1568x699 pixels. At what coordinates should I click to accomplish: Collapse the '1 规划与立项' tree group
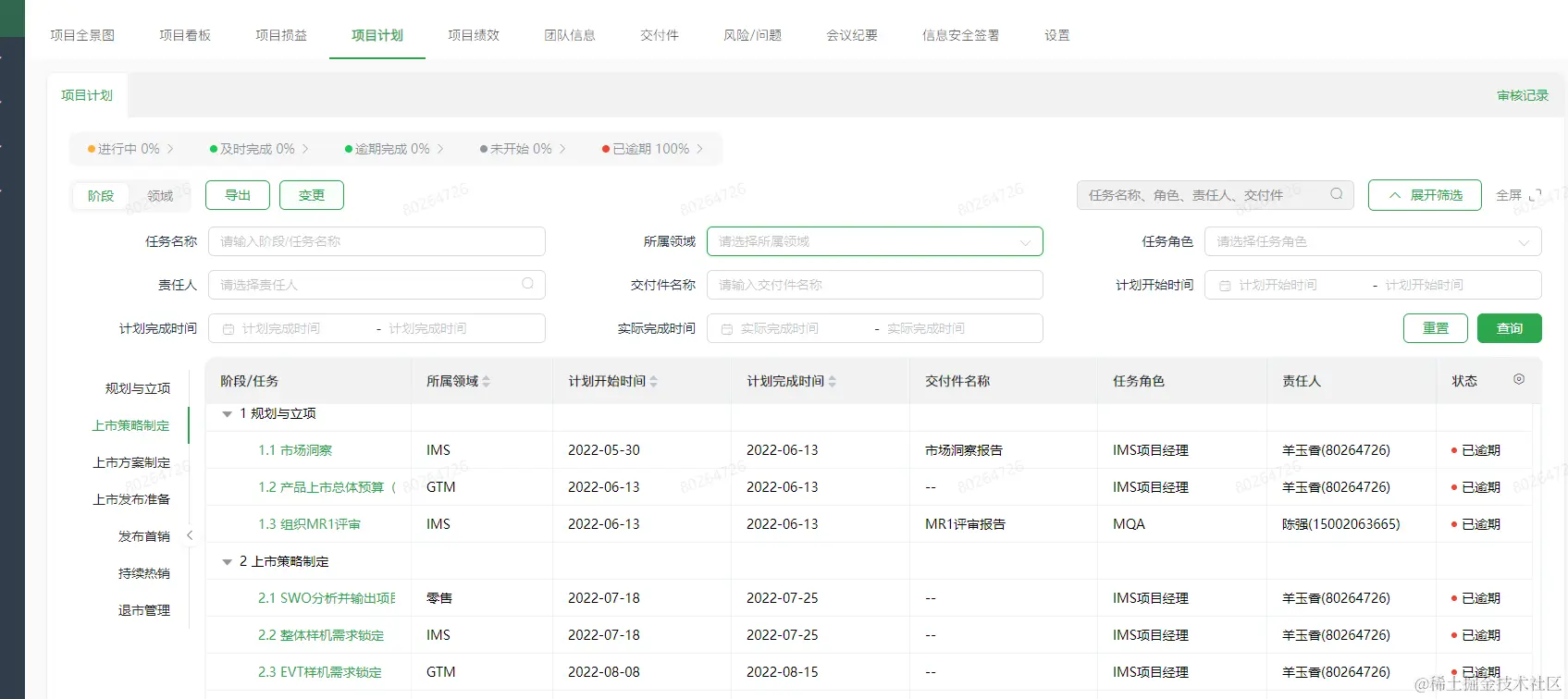coord(227,414)
